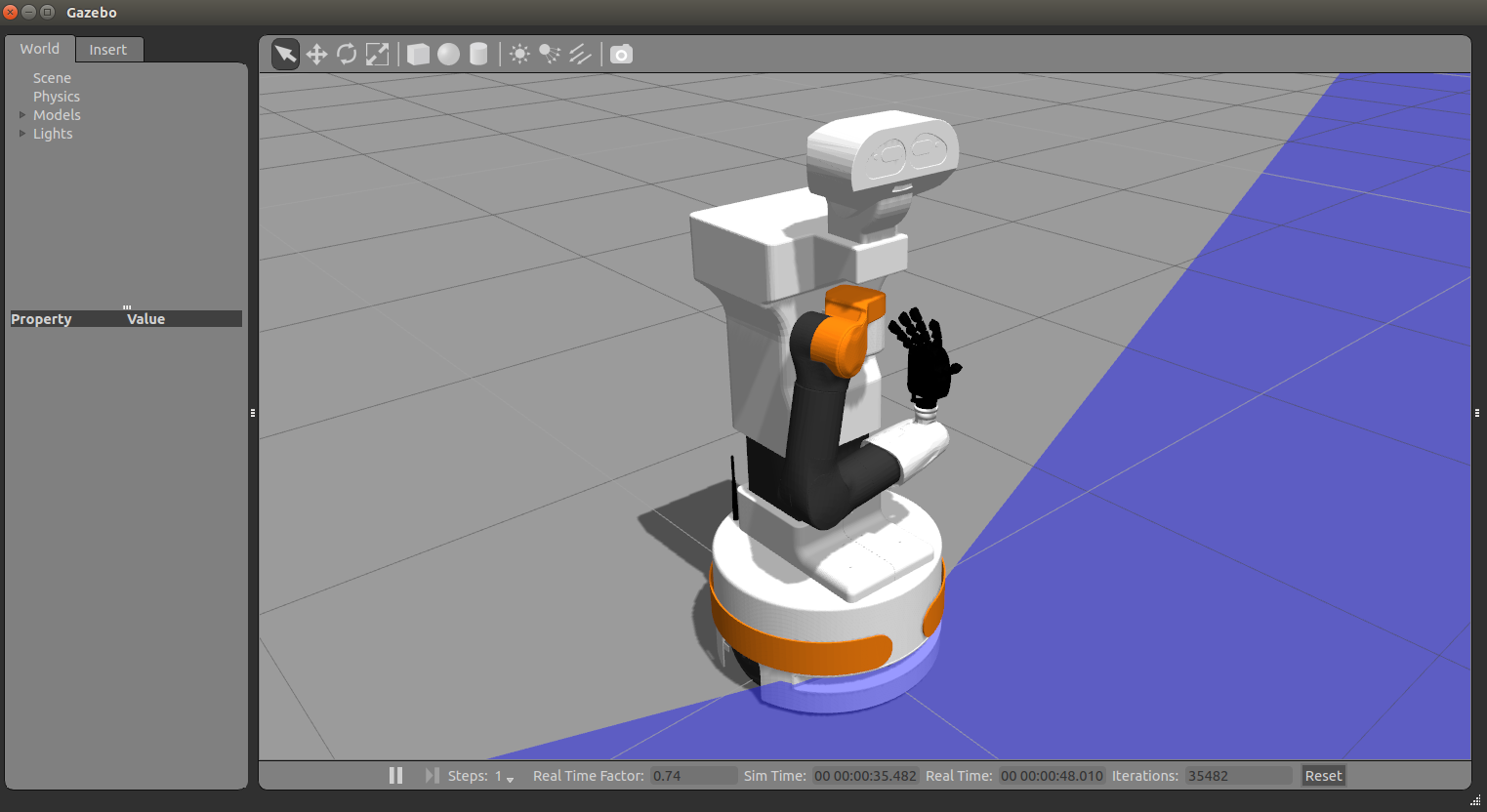Insert a cylinder shape
The height and width of the screenshot is (812, 1487).
[x=478, y=54]
